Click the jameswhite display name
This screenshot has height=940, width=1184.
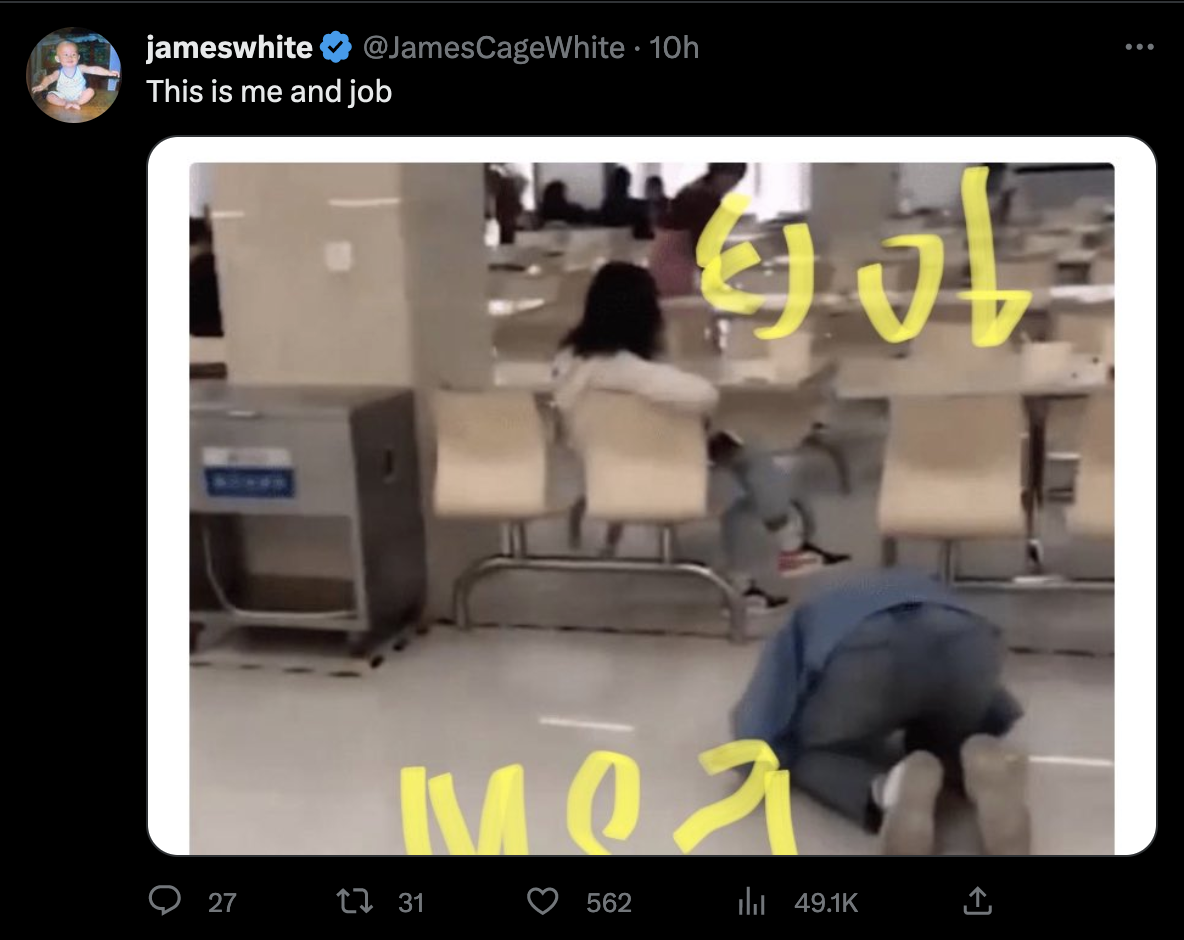tap(229, 48)
